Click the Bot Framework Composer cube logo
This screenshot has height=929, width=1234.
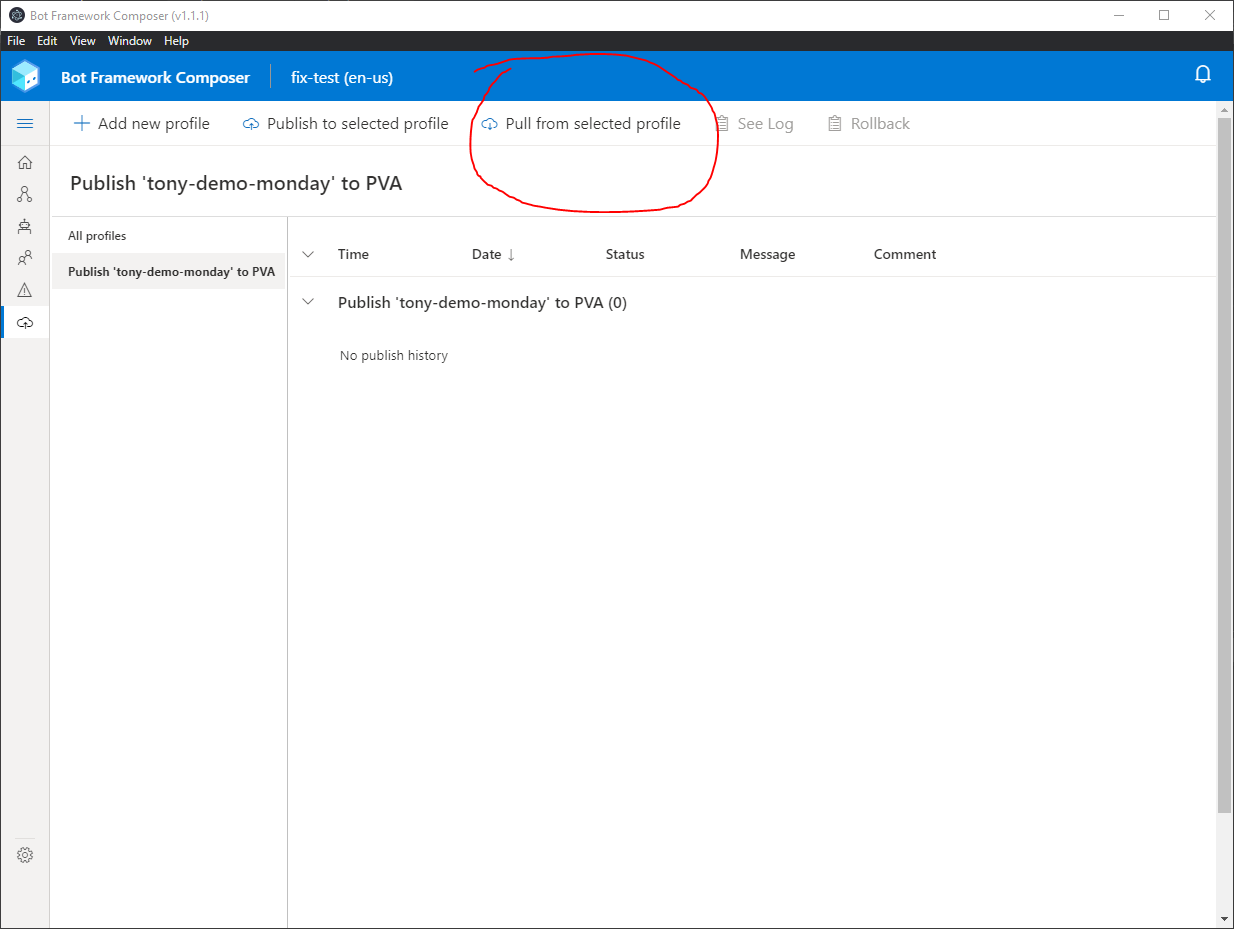(x=25, y=76)
